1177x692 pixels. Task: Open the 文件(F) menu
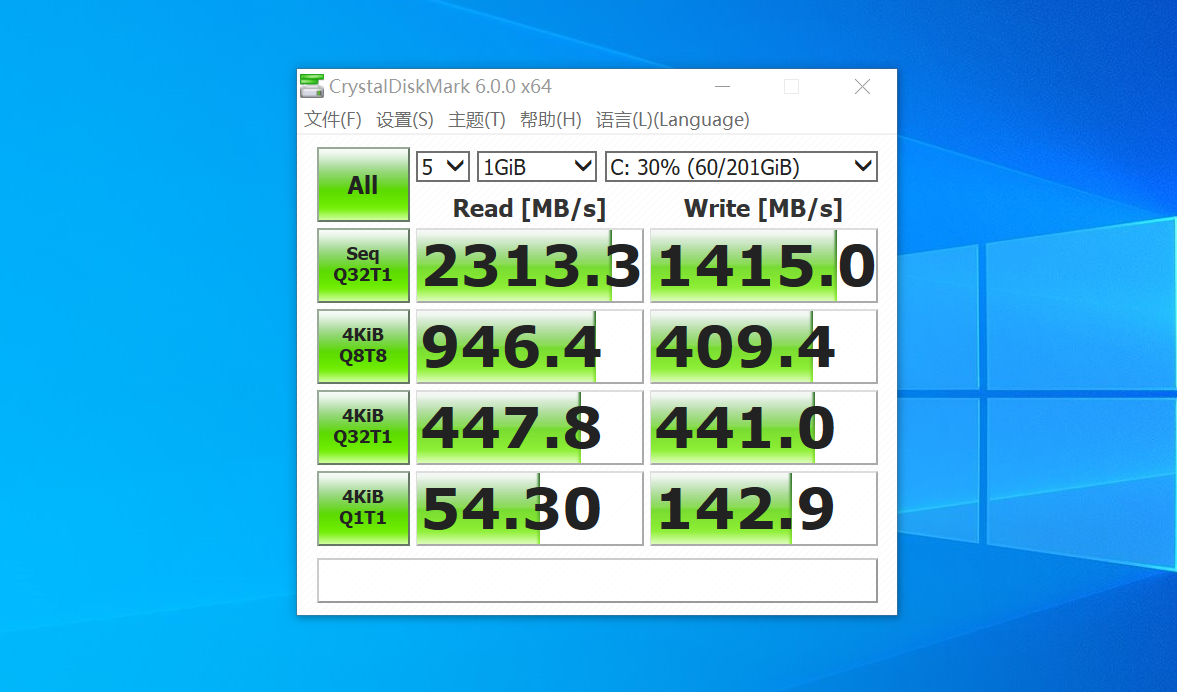(x=333, y=120)
